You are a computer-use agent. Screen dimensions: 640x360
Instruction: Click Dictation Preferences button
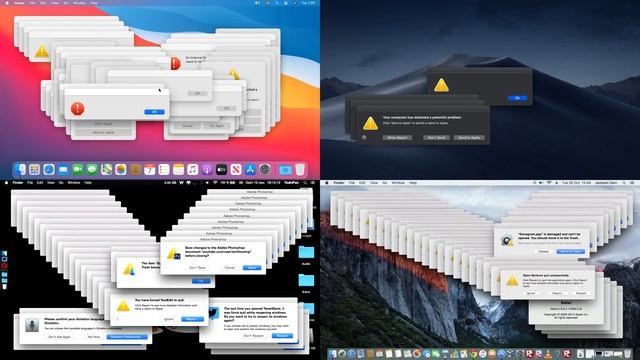click(x=127, y=337)
